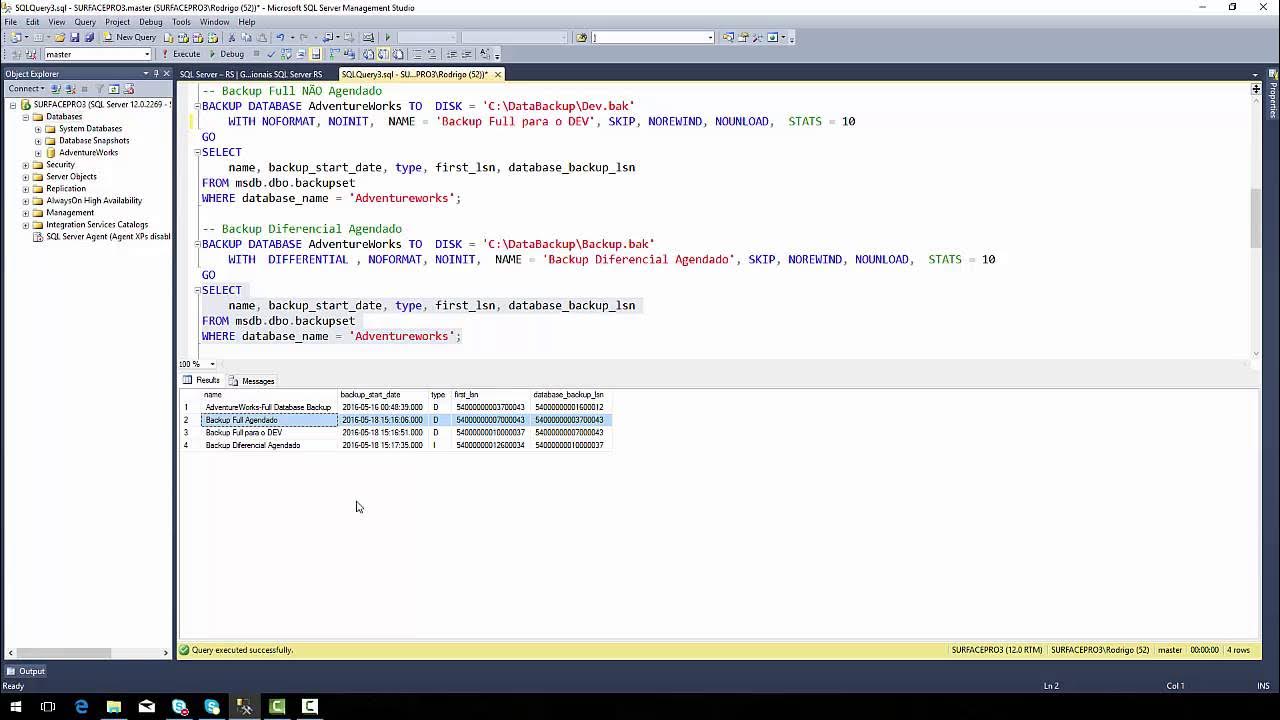
Task: Switch to the SQL Server – RS tab
Action: 251,74
